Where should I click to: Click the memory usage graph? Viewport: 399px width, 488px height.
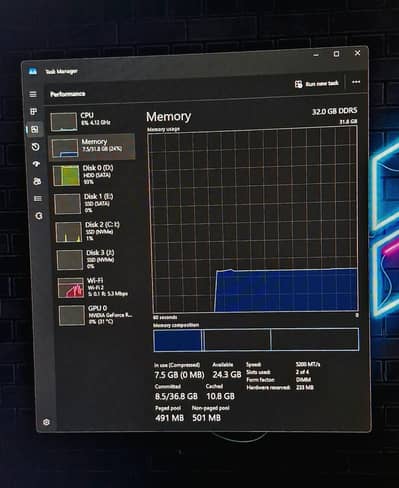pos(254,220)
